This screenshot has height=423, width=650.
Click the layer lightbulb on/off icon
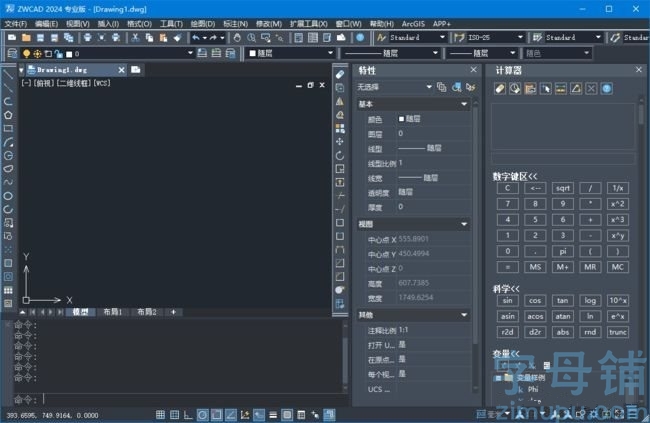tap(25, 53)
